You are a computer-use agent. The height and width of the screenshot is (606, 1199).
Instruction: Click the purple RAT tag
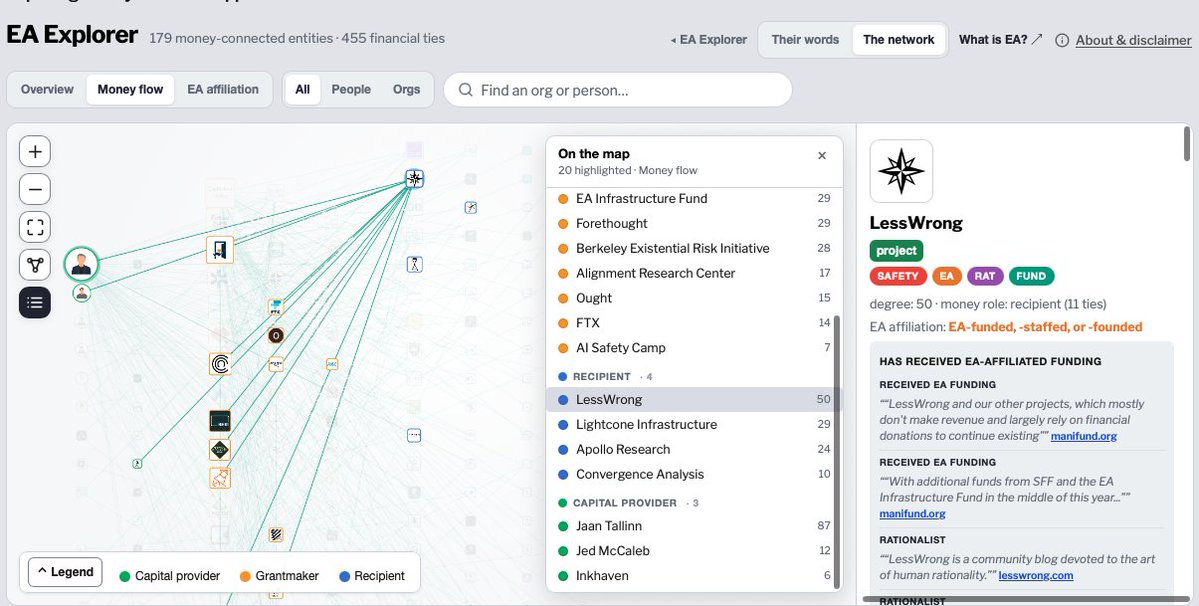(985, 276)
